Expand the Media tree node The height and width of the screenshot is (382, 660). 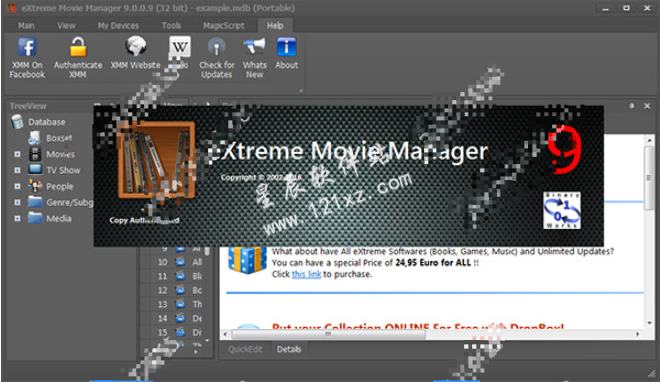pyautogui.click(x=17, y=218)
